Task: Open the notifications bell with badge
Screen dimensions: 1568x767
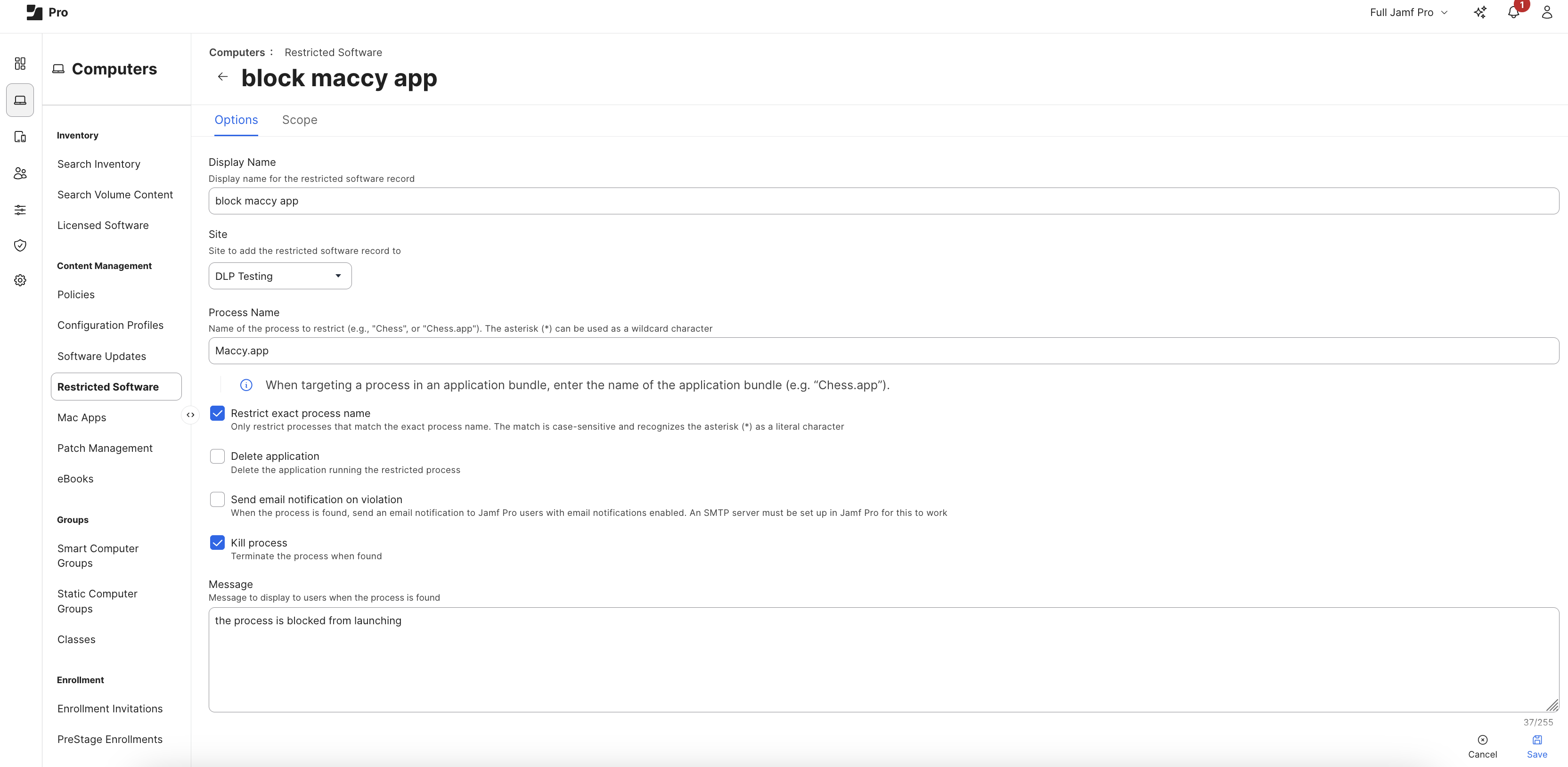Action: click(1514, 12)
